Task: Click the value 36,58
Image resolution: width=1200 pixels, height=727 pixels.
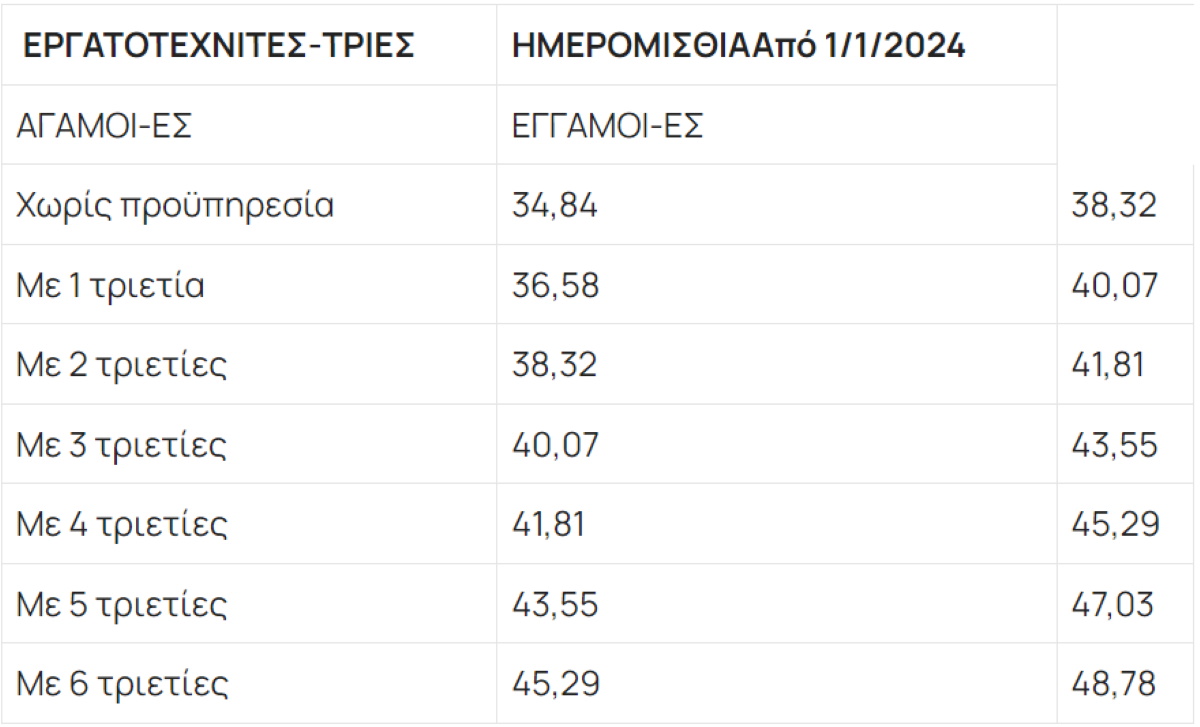Action: (555, 285)
